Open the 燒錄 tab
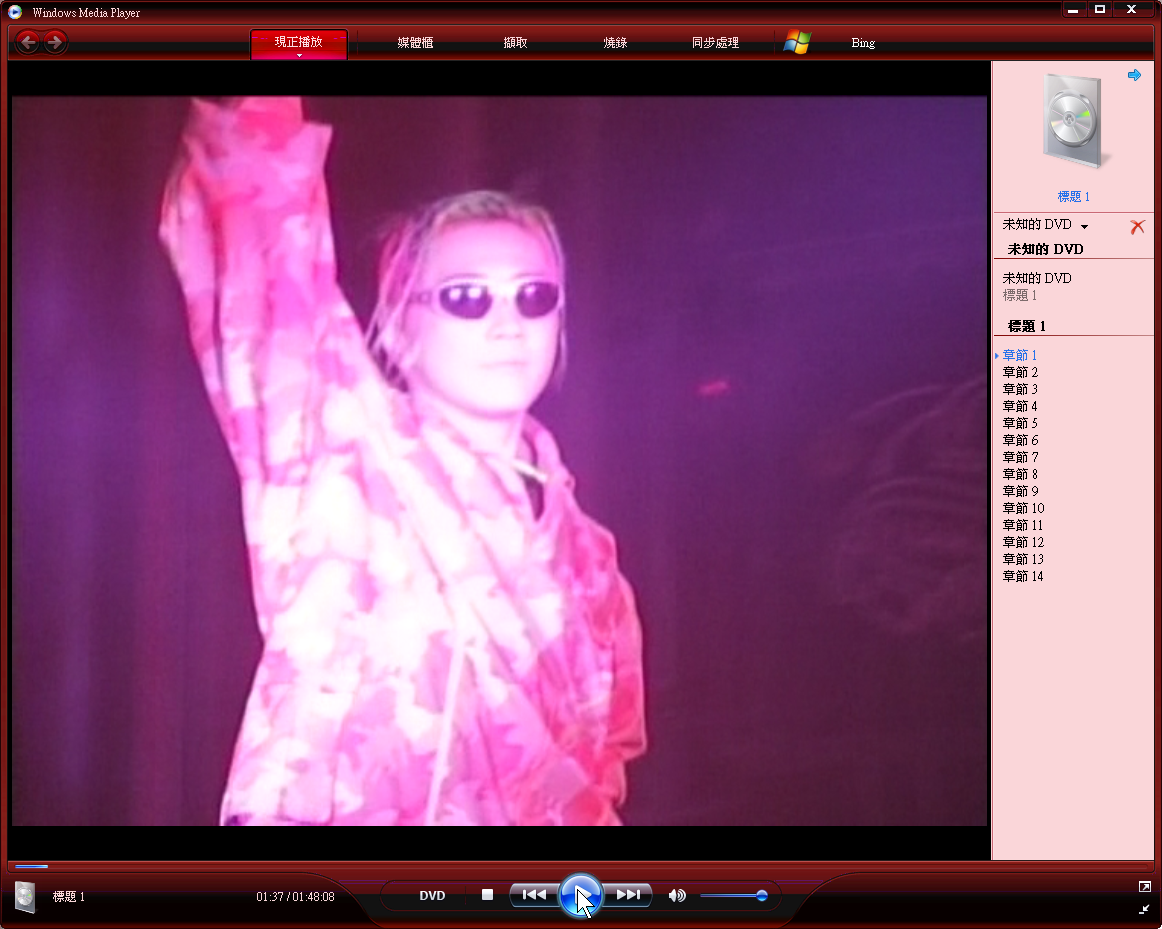The image size is (1162, 929). coord(615,43)
